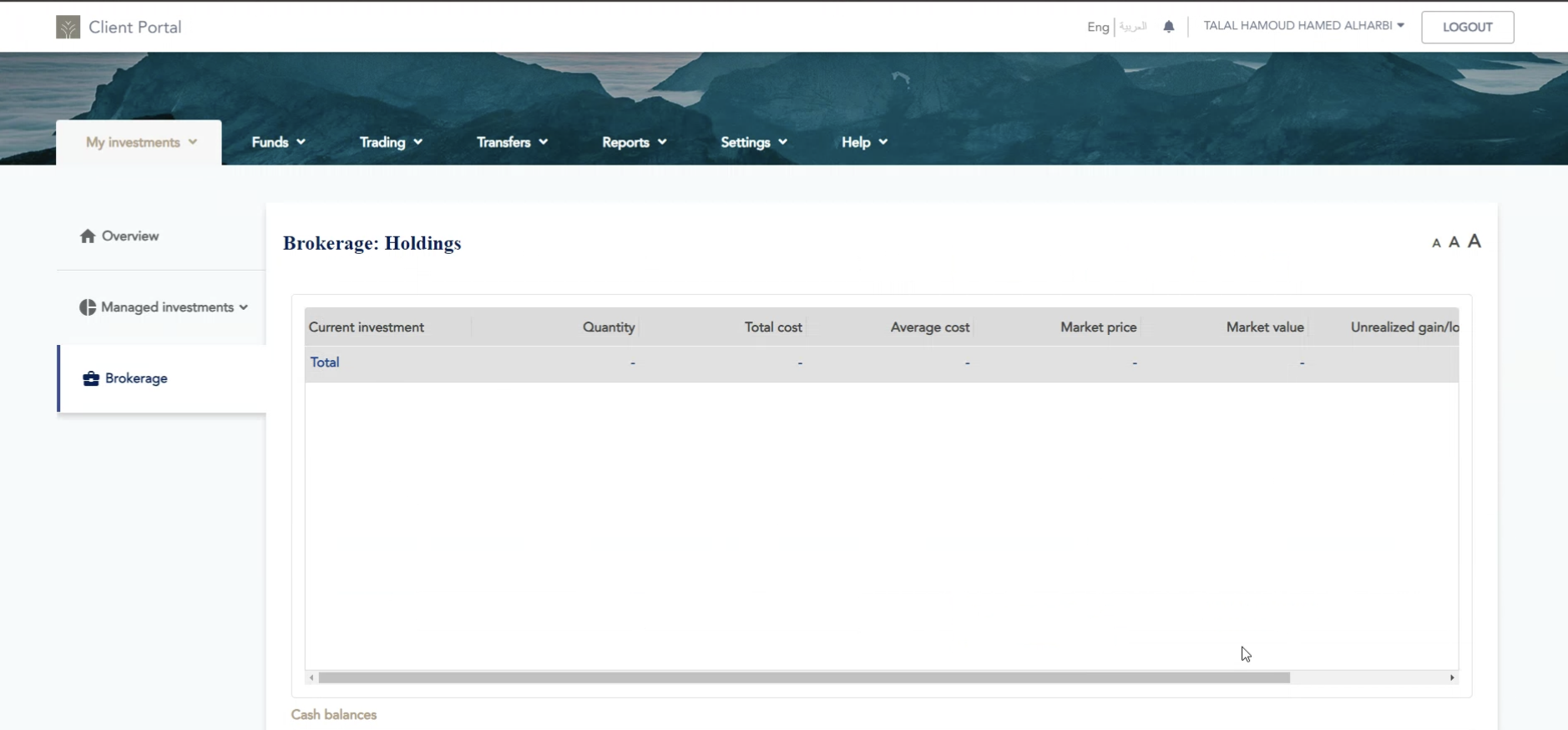Expand the Trading menu
The height and width of the screenshot is (730, 1568).
pos(390,142)
